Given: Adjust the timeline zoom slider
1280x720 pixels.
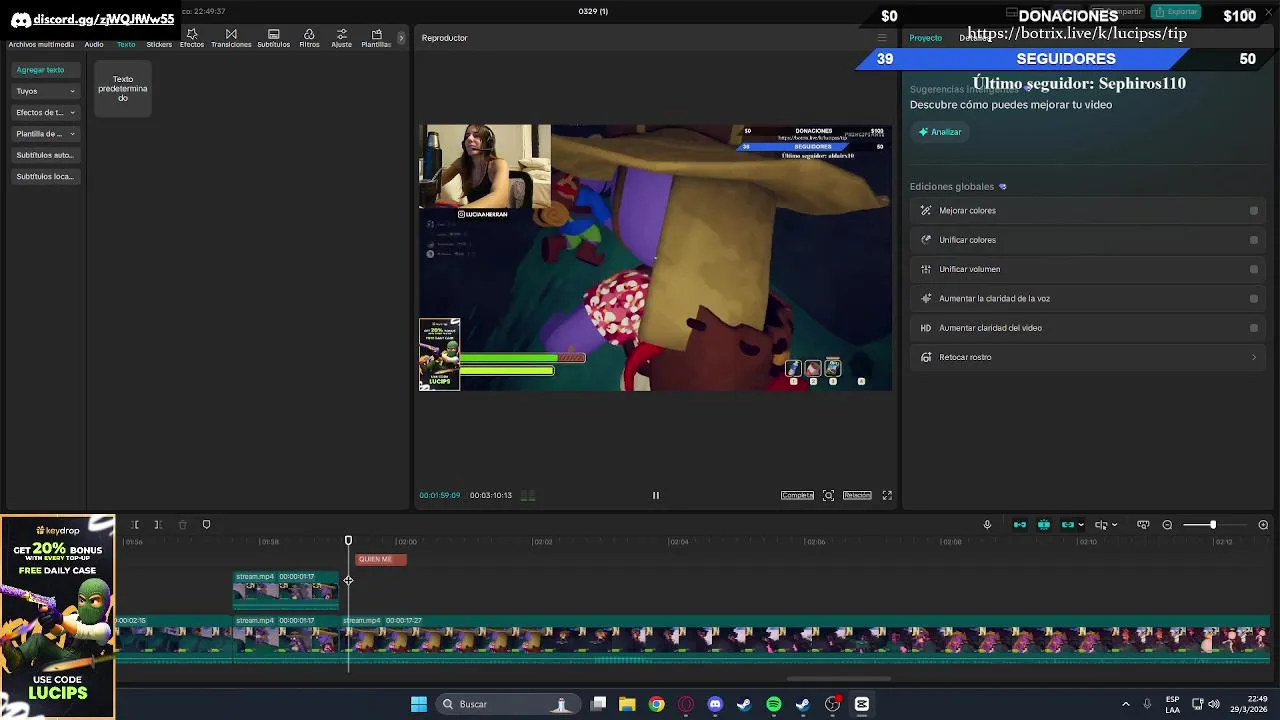Looking at the screenshot, I should 1213,525.
